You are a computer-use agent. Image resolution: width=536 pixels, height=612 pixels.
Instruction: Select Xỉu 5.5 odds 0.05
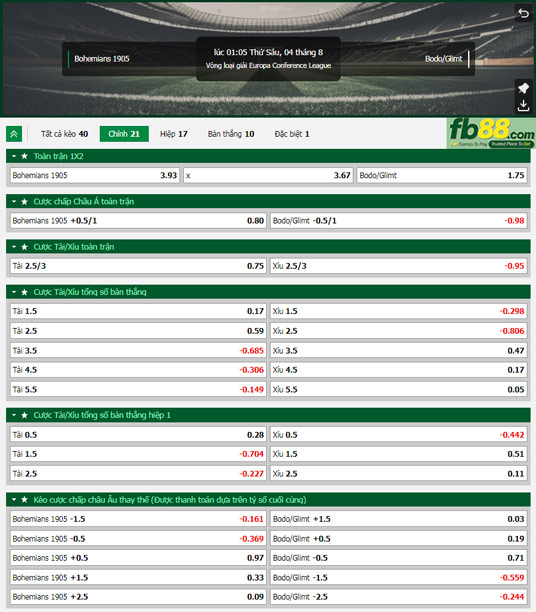(x=399, y=389)
